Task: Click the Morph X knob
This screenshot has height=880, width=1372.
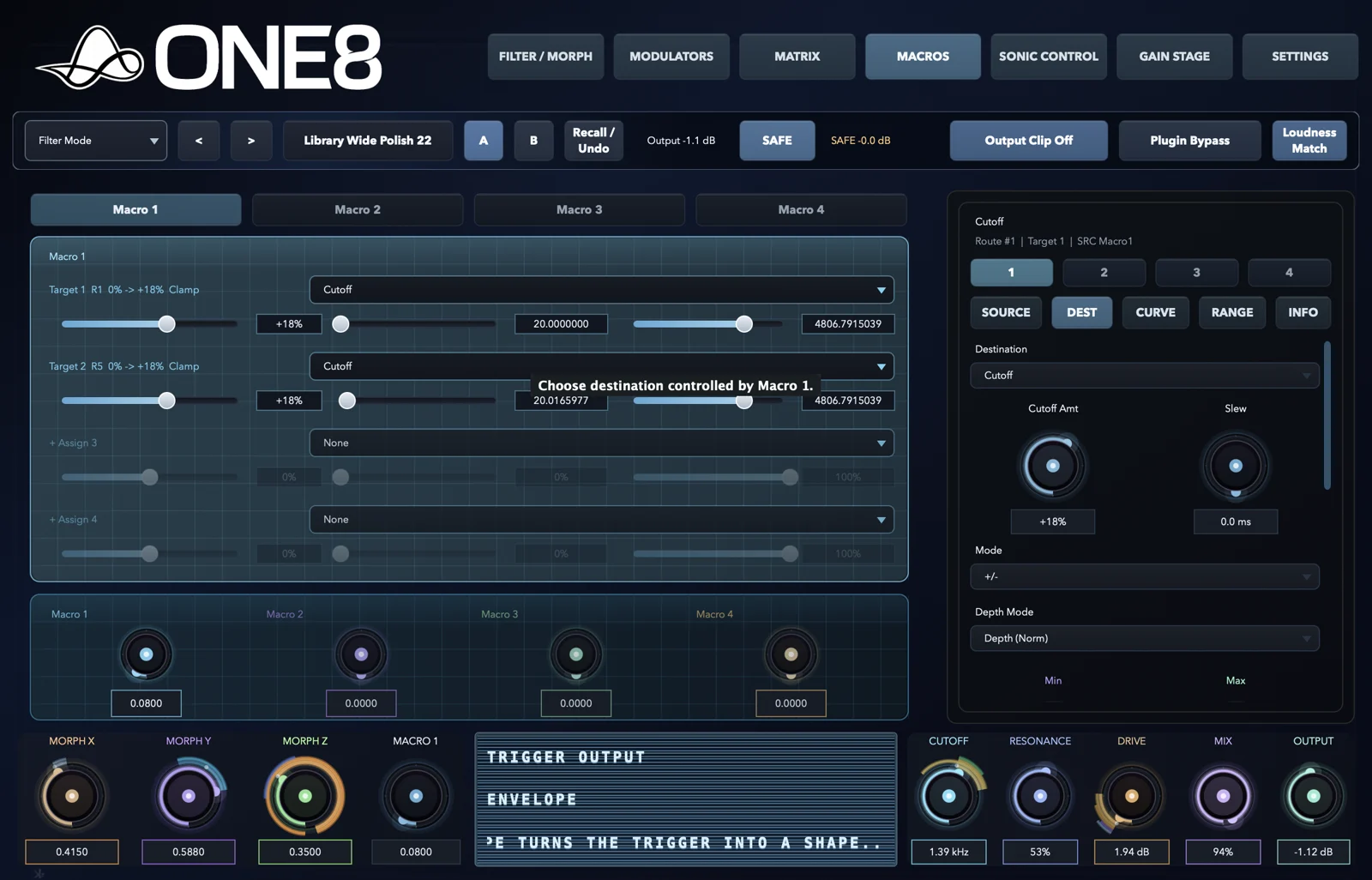Action: pos(72,796)
